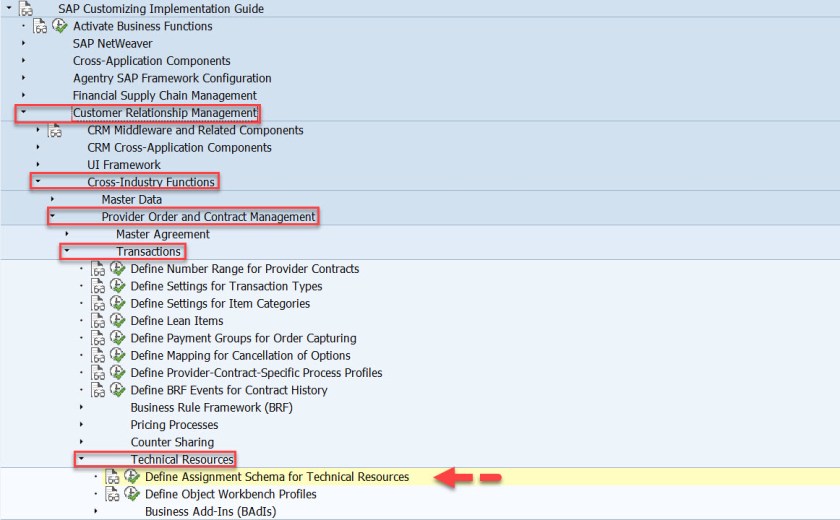Screen dimensions: 840x520
Task: Expand Agentry SAP Framework Configuration node
Action: [x=23, y=77]
